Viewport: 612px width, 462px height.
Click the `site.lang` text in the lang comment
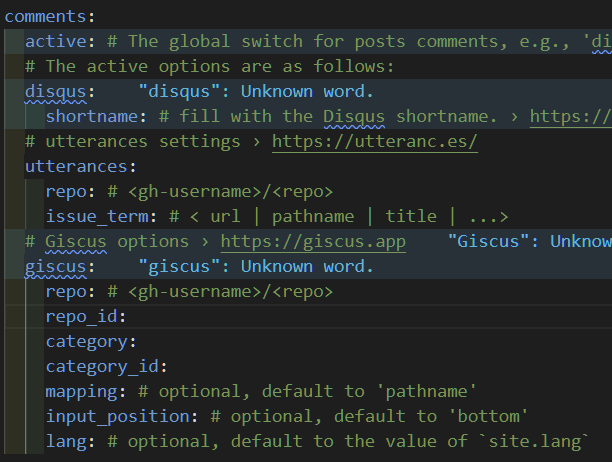click(534, 442)
